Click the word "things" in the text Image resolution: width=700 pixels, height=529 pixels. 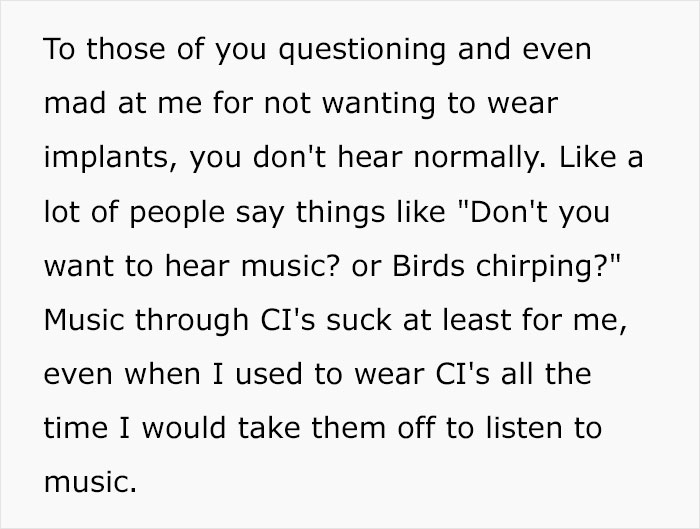tap(340, 212)
